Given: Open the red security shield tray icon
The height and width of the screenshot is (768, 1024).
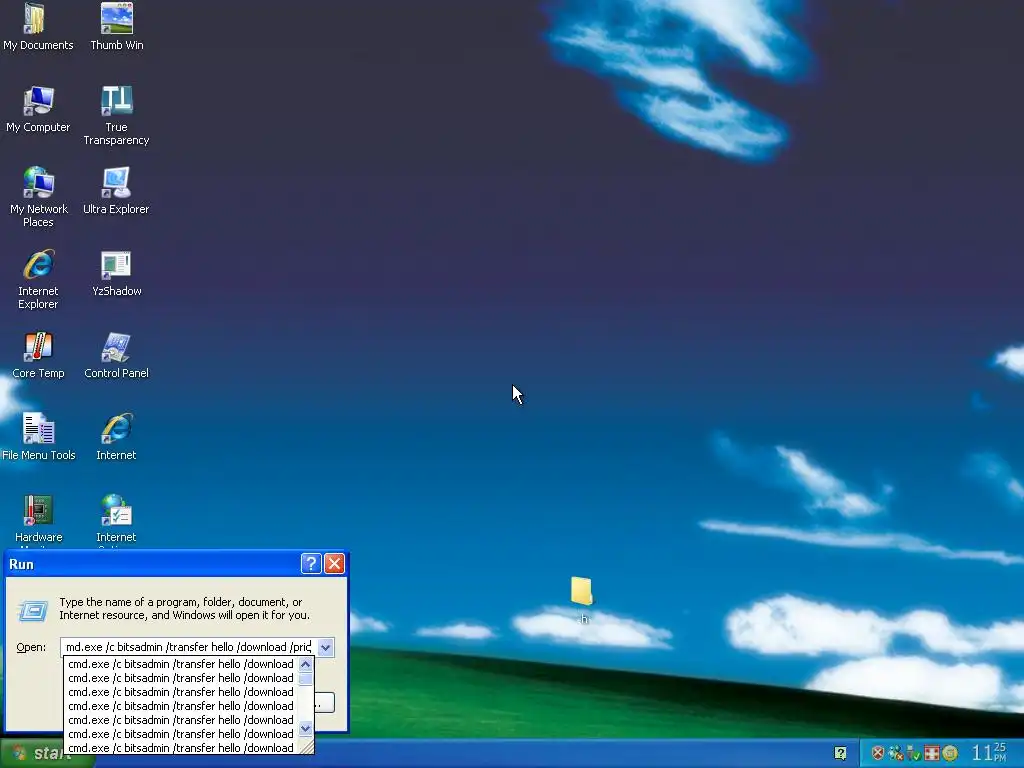Looking at the screenshot, I should [878, 754].
